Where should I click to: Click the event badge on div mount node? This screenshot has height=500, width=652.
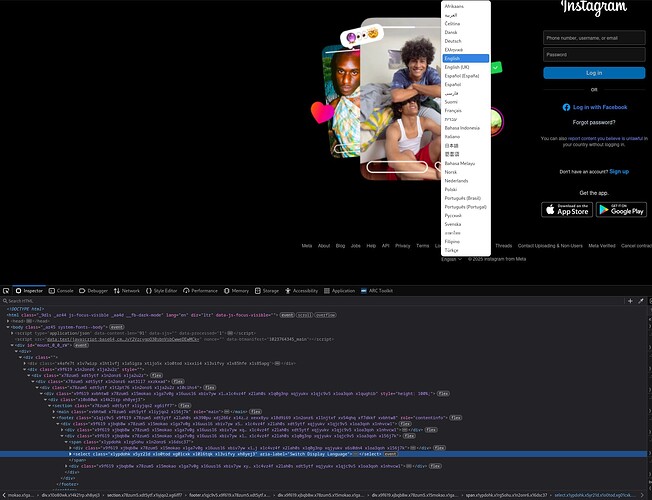coord(81,345)
